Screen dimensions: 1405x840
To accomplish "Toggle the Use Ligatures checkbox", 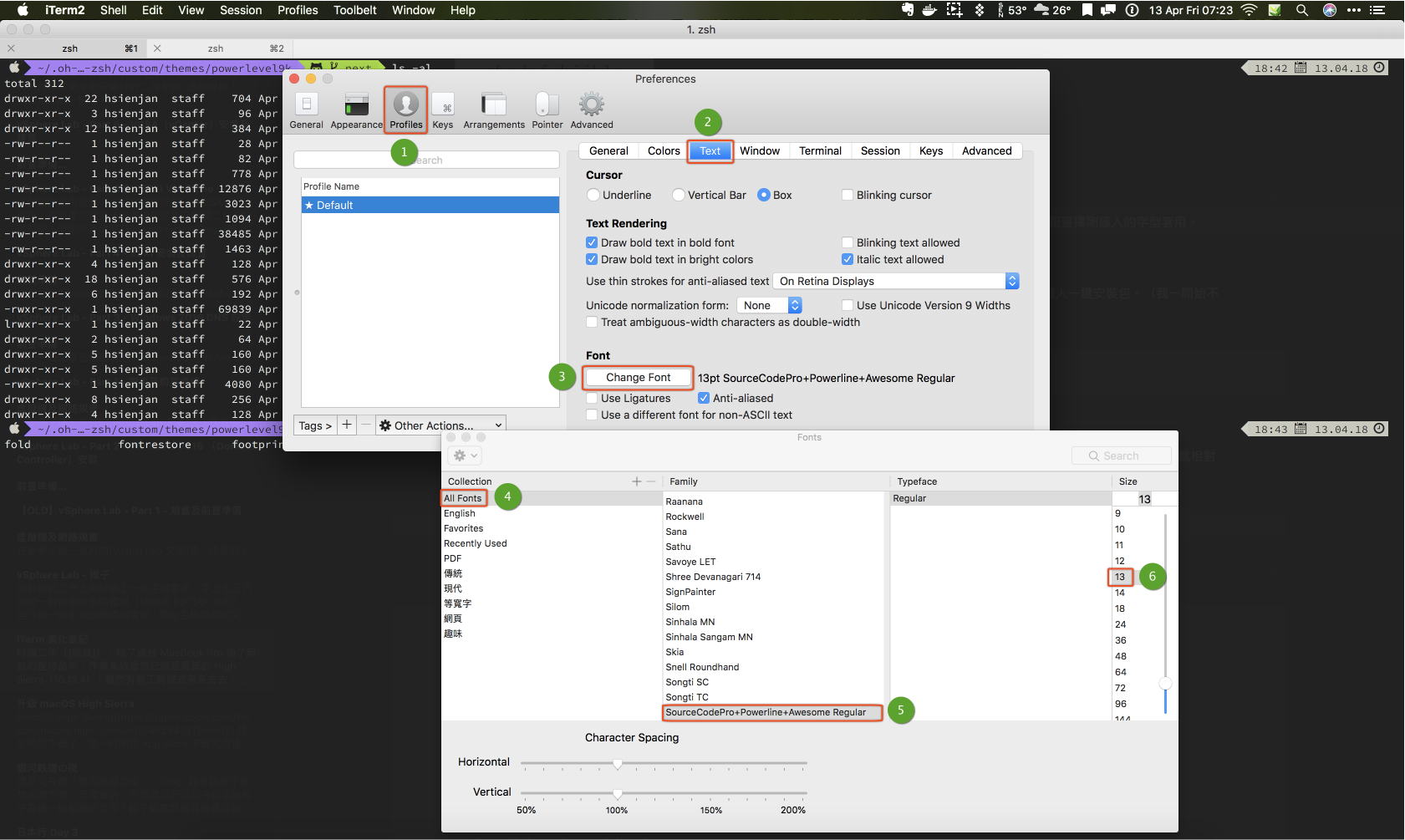I will (592, 398).
